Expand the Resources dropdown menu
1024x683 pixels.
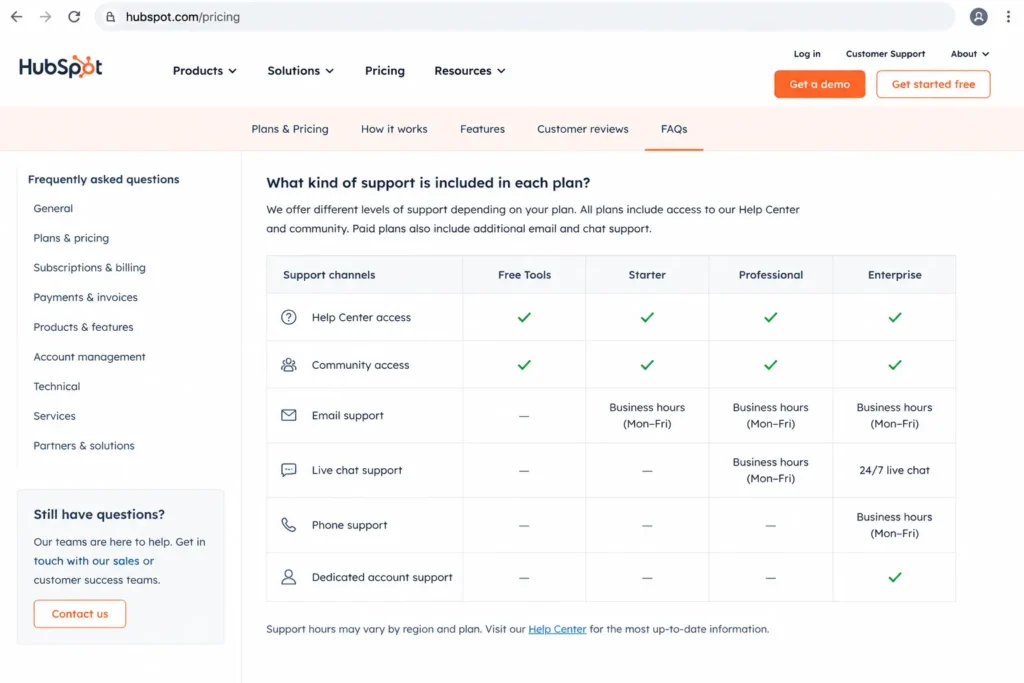click(x=470, y=71)
